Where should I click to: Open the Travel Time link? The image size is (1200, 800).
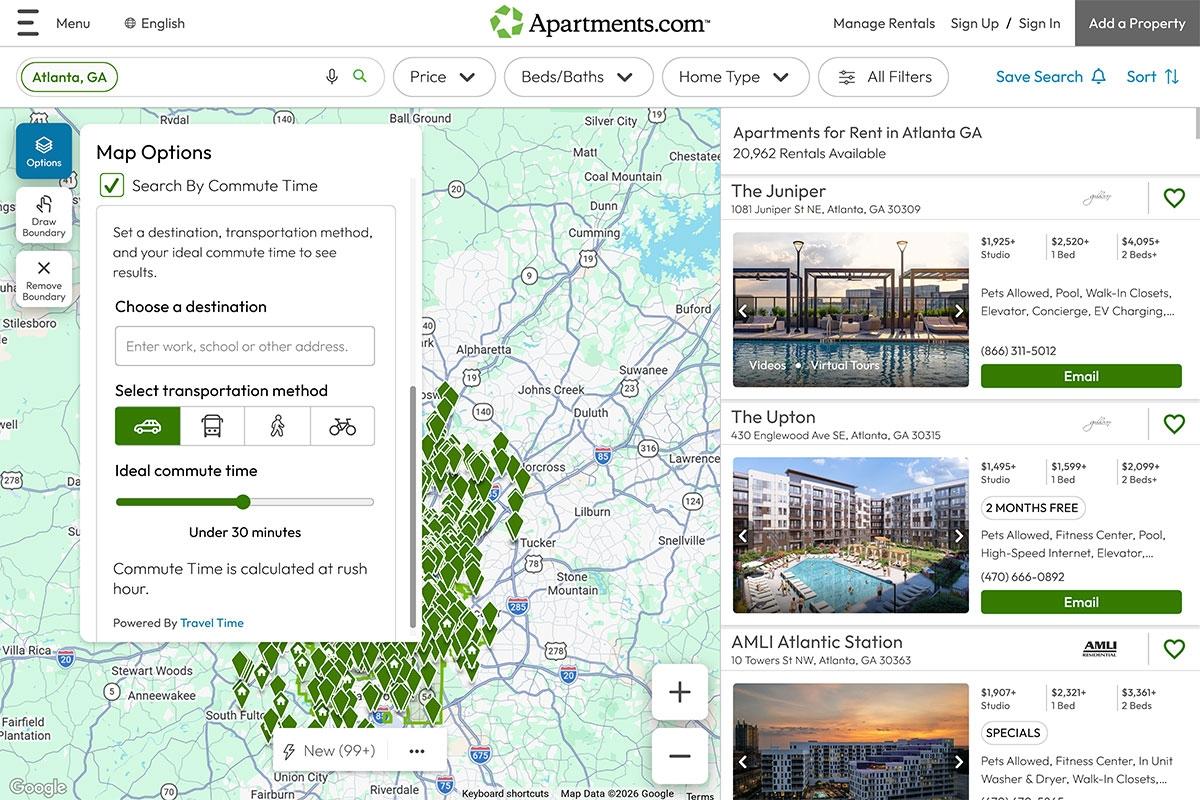click(211, 622)
